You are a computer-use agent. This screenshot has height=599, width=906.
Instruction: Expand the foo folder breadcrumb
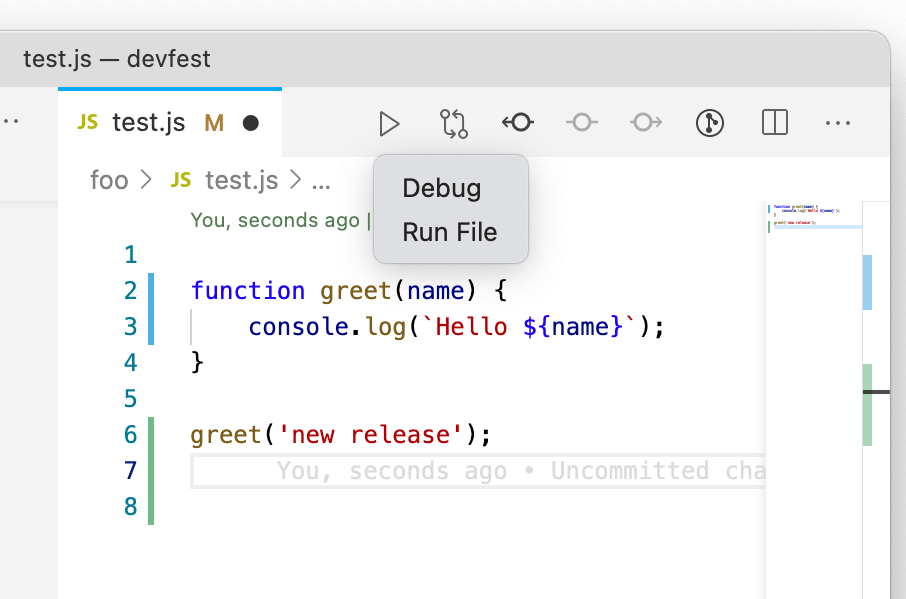click(109, 180)
